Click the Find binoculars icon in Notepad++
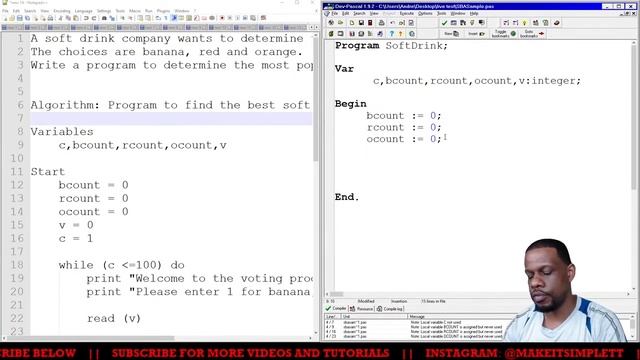Image resolution: width=640 pixels, height=360 pixels. 104,18
